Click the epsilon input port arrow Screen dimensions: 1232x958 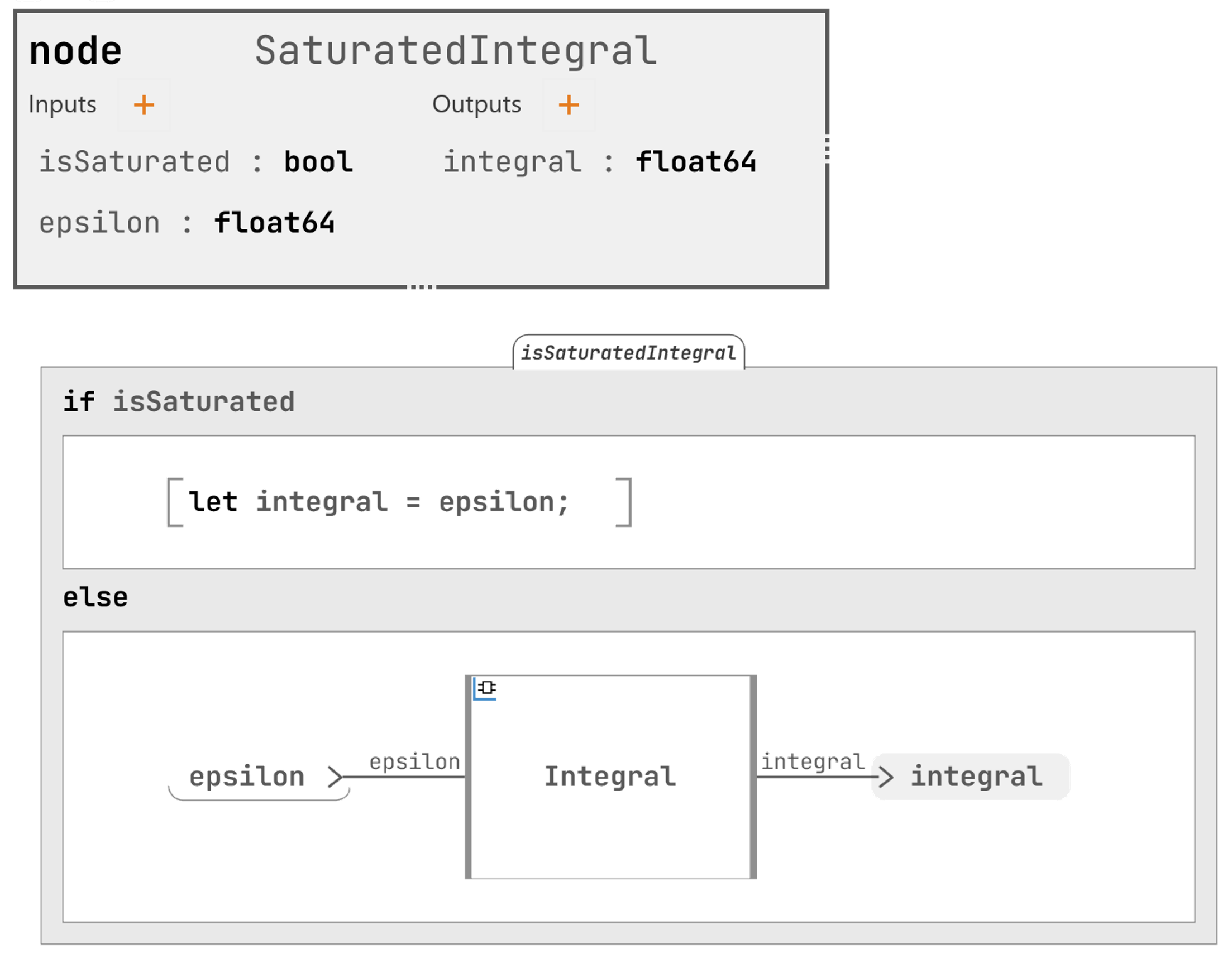point(335,777)
